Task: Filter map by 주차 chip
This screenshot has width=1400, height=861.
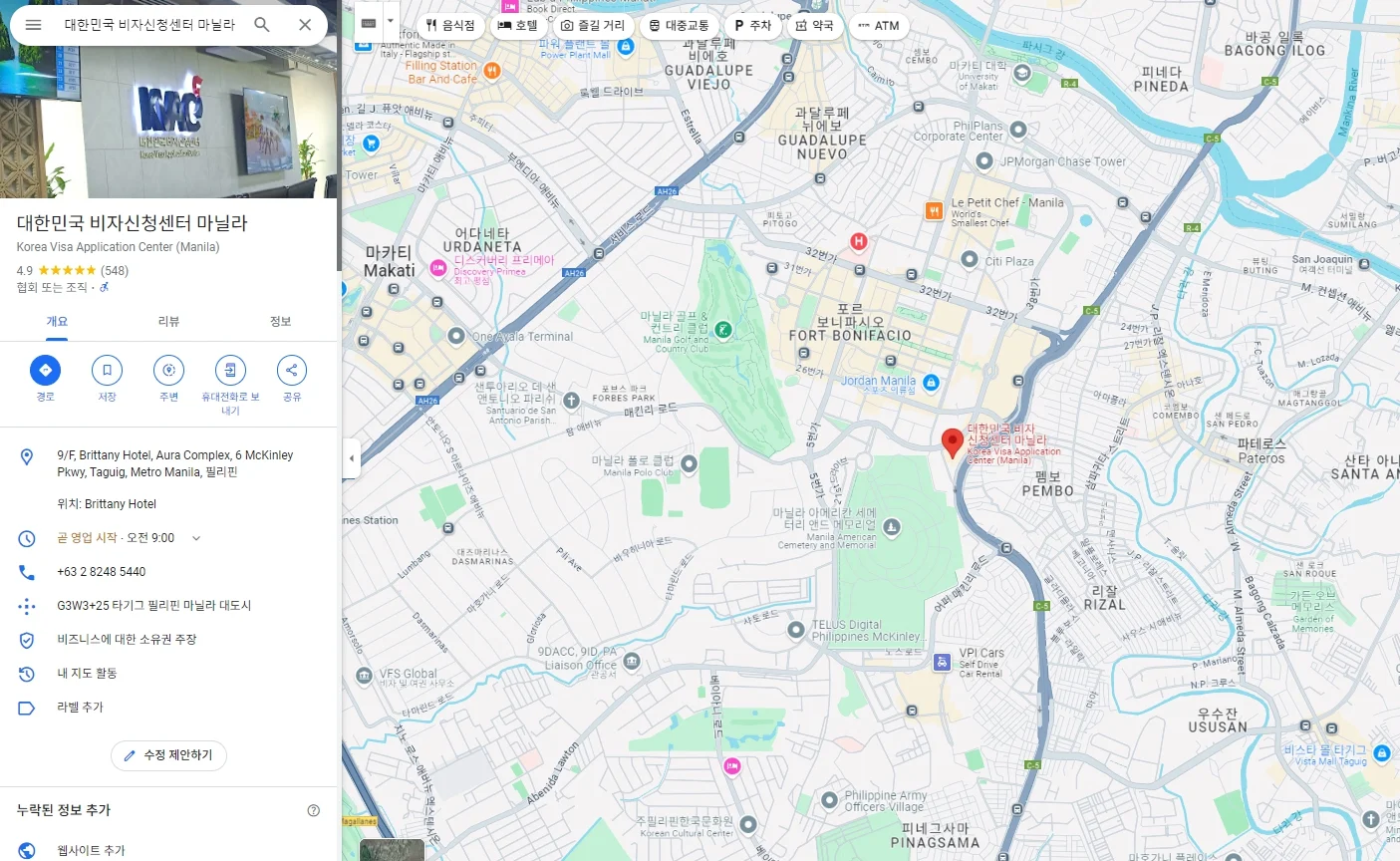Action: click(753, 25)
